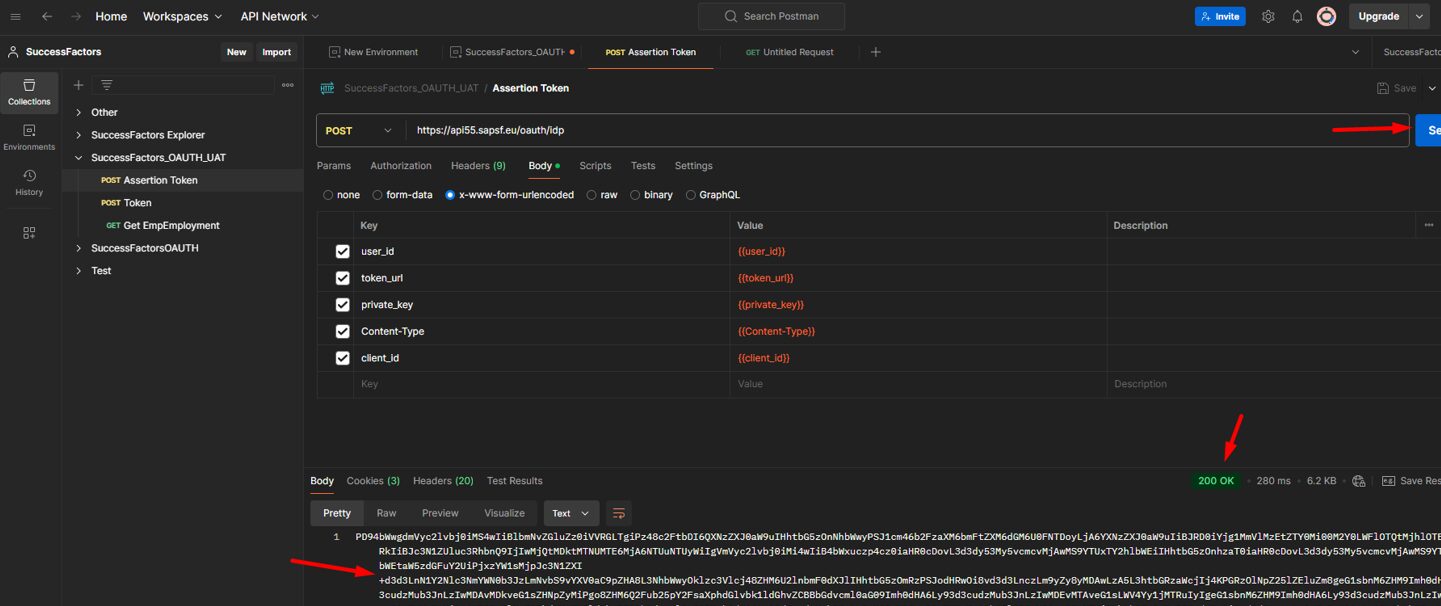Expand the SuccessFactors Explorer collection
The image size is (1441, 606).
78,135
